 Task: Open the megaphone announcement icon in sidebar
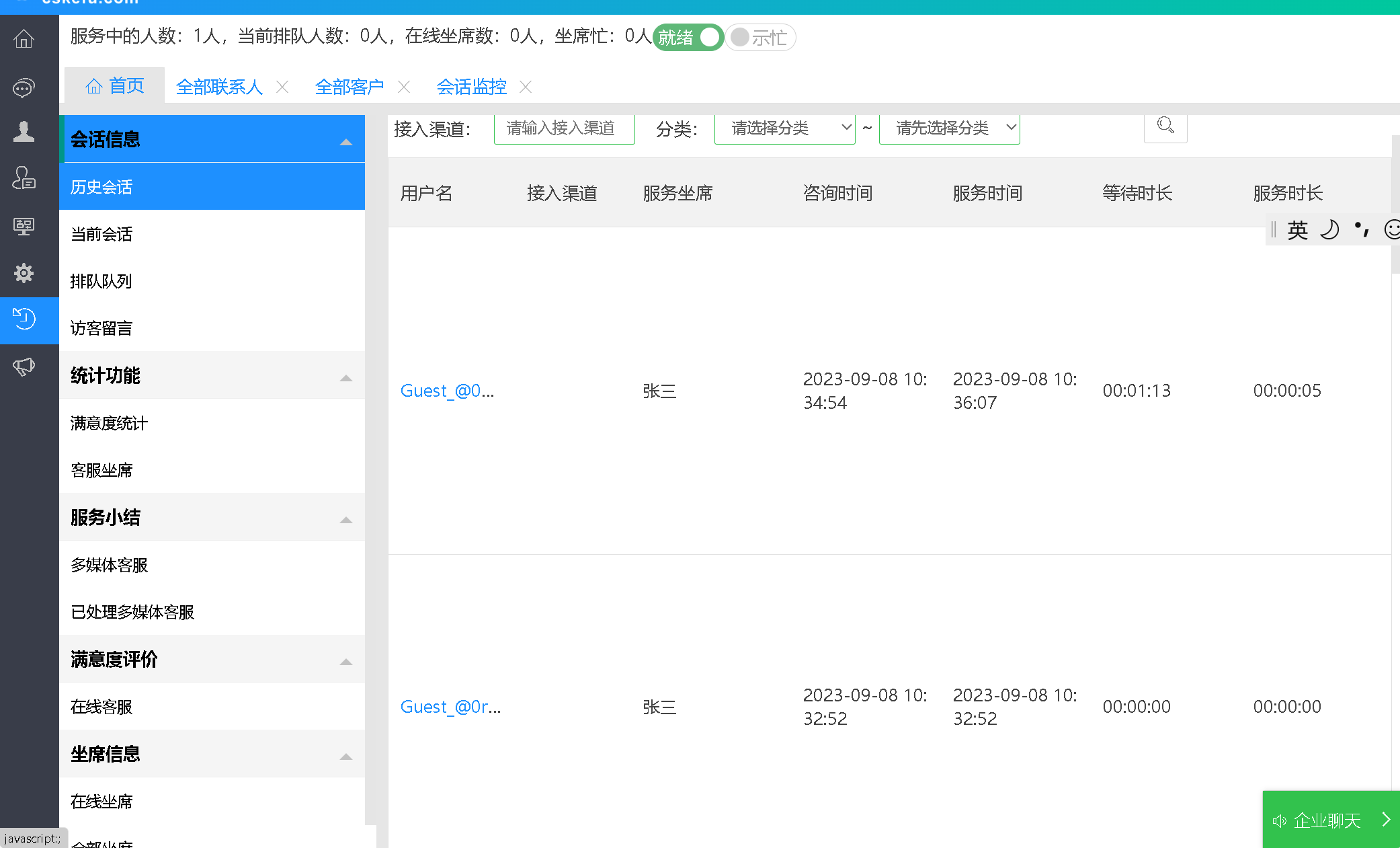pyautogui.click(x=24, y=367)
